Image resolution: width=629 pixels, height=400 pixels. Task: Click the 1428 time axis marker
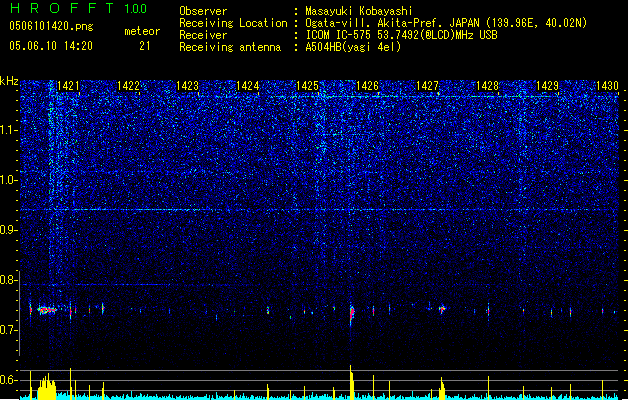pos(487,86)
